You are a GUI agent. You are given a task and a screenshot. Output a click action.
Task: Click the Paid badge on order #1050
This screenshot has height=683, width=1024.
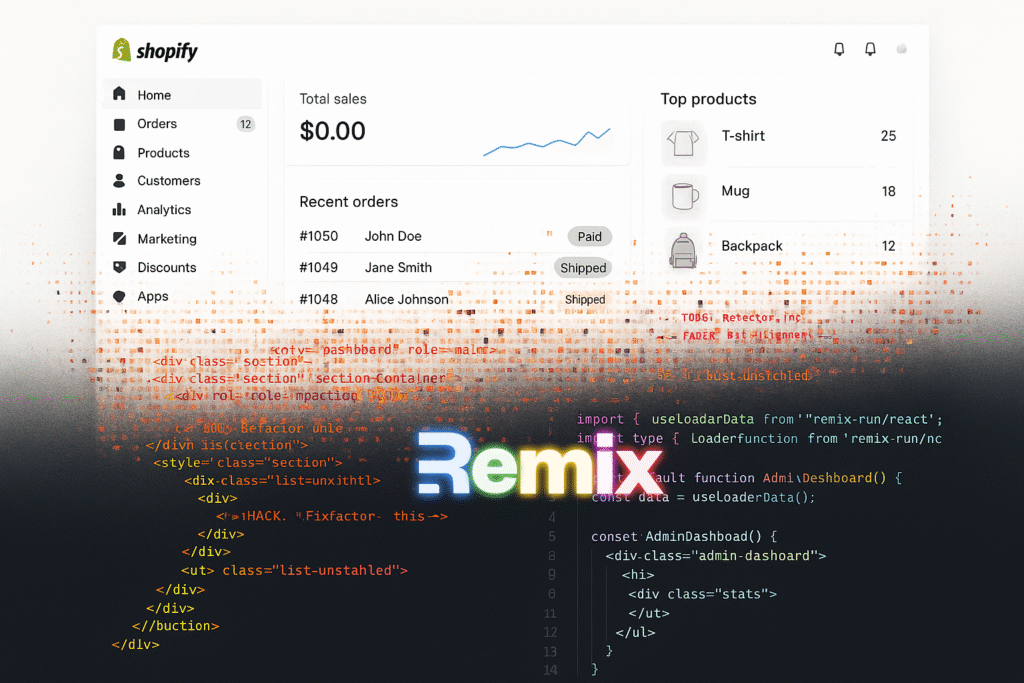pyautogui.click(x=589, y=236)
